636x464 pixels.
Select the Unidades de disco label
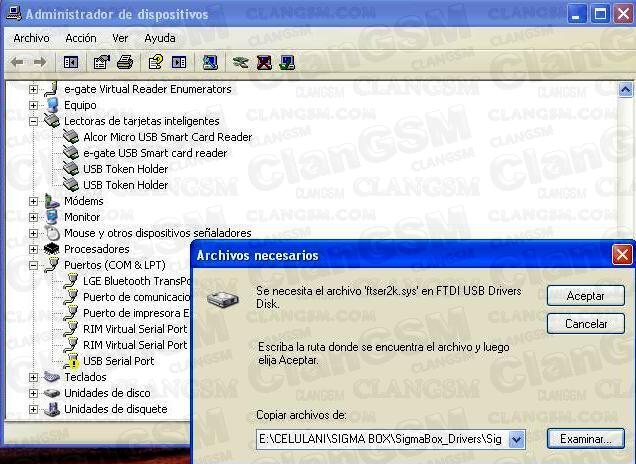[x=107, y=393]
